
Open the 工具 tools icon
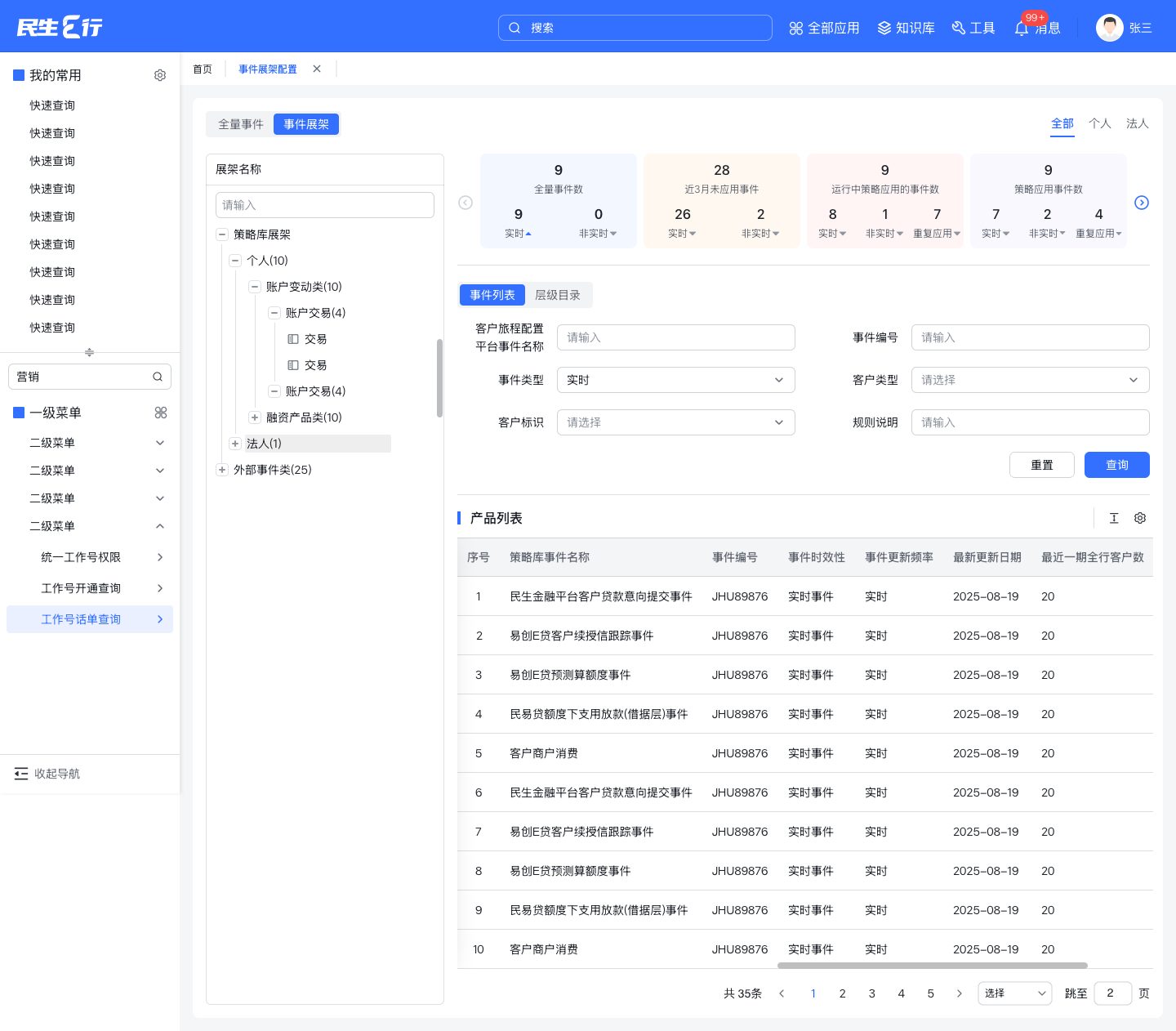tap(959, 28)
